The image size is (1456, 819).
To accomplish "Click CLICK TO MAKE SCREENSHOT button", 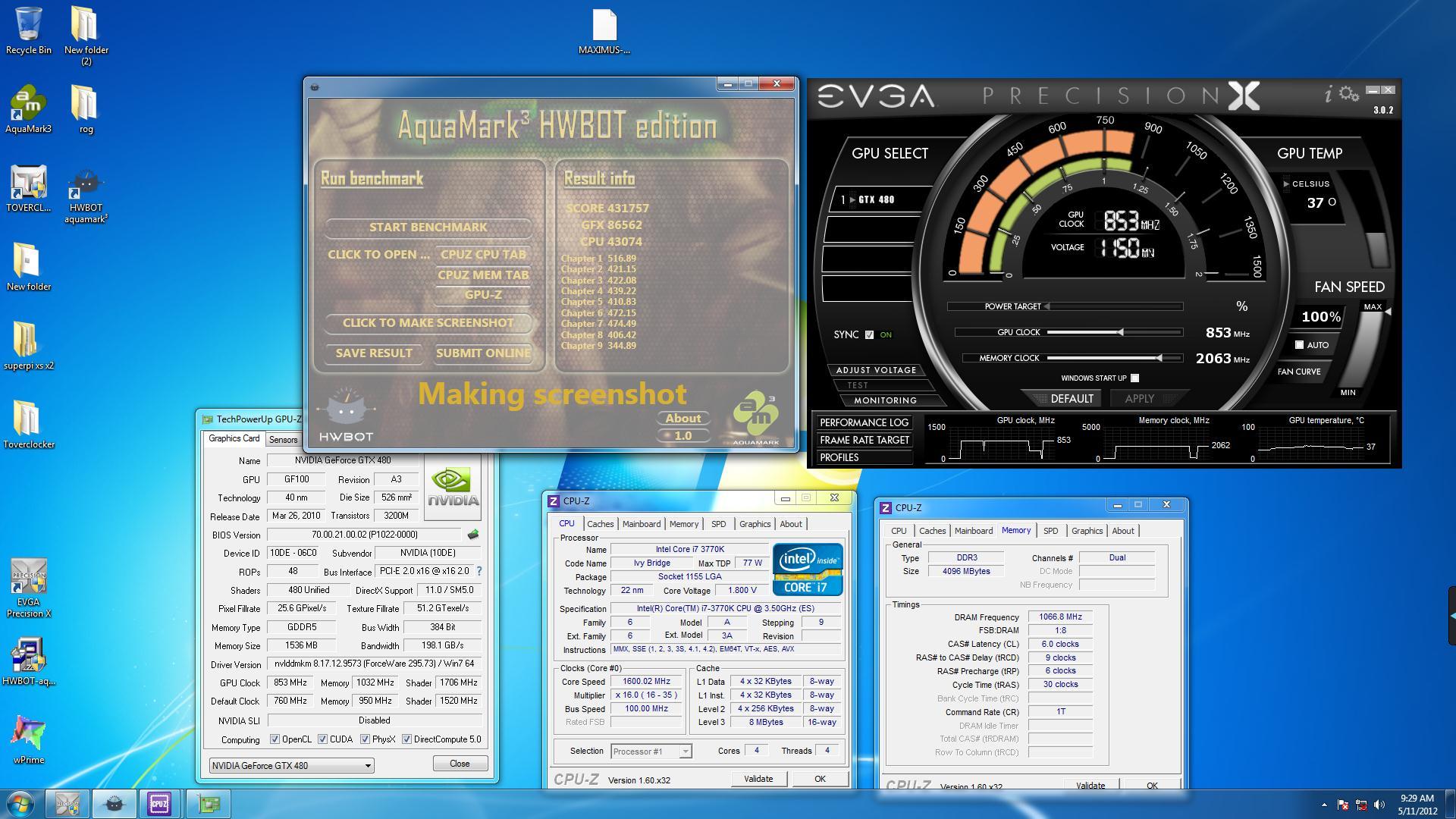I will click(x=428, y=323).
